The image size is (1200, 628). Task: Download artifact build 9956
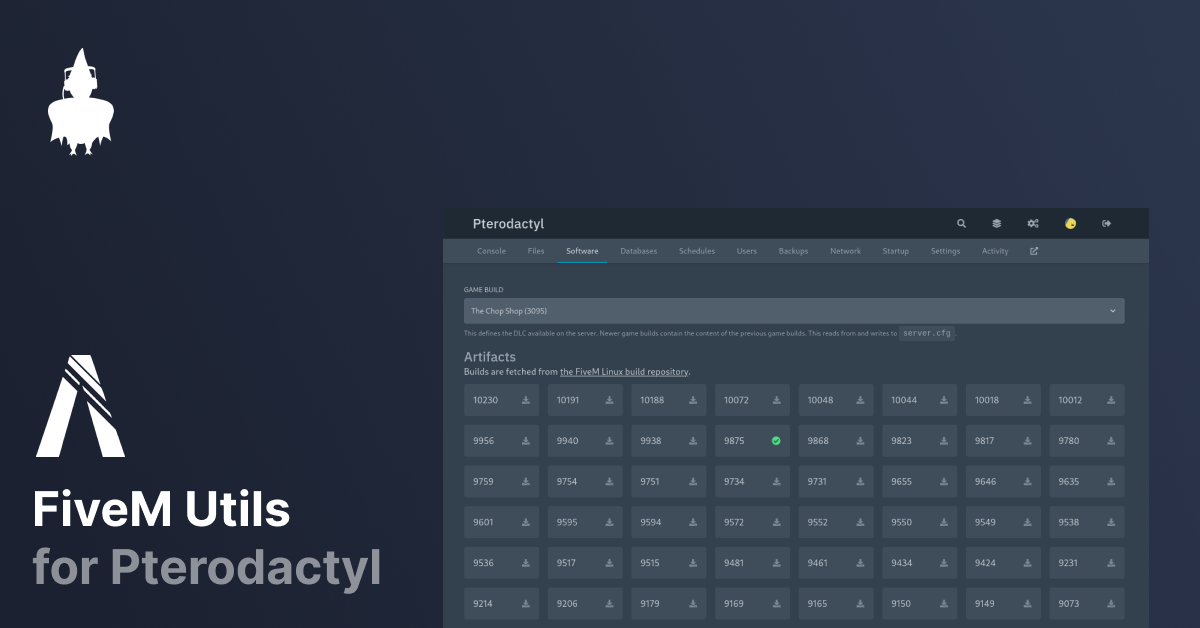(526, 441)
